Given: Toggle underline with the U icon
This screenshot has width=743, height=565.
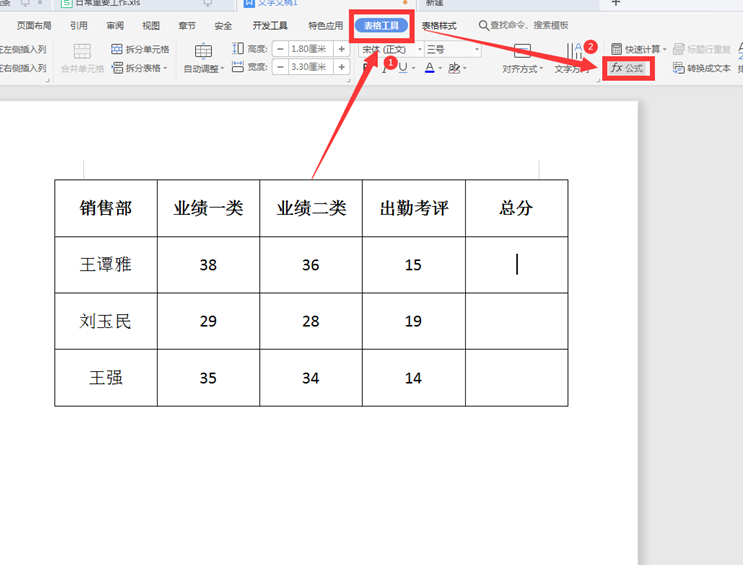Looking at the screenshot, I should (x=403, y=68).
